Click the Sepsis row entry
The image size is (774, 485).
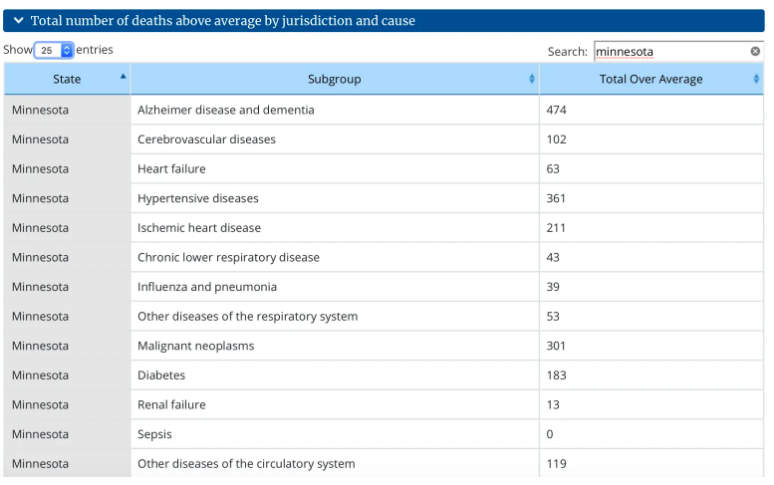click(384, 434)
